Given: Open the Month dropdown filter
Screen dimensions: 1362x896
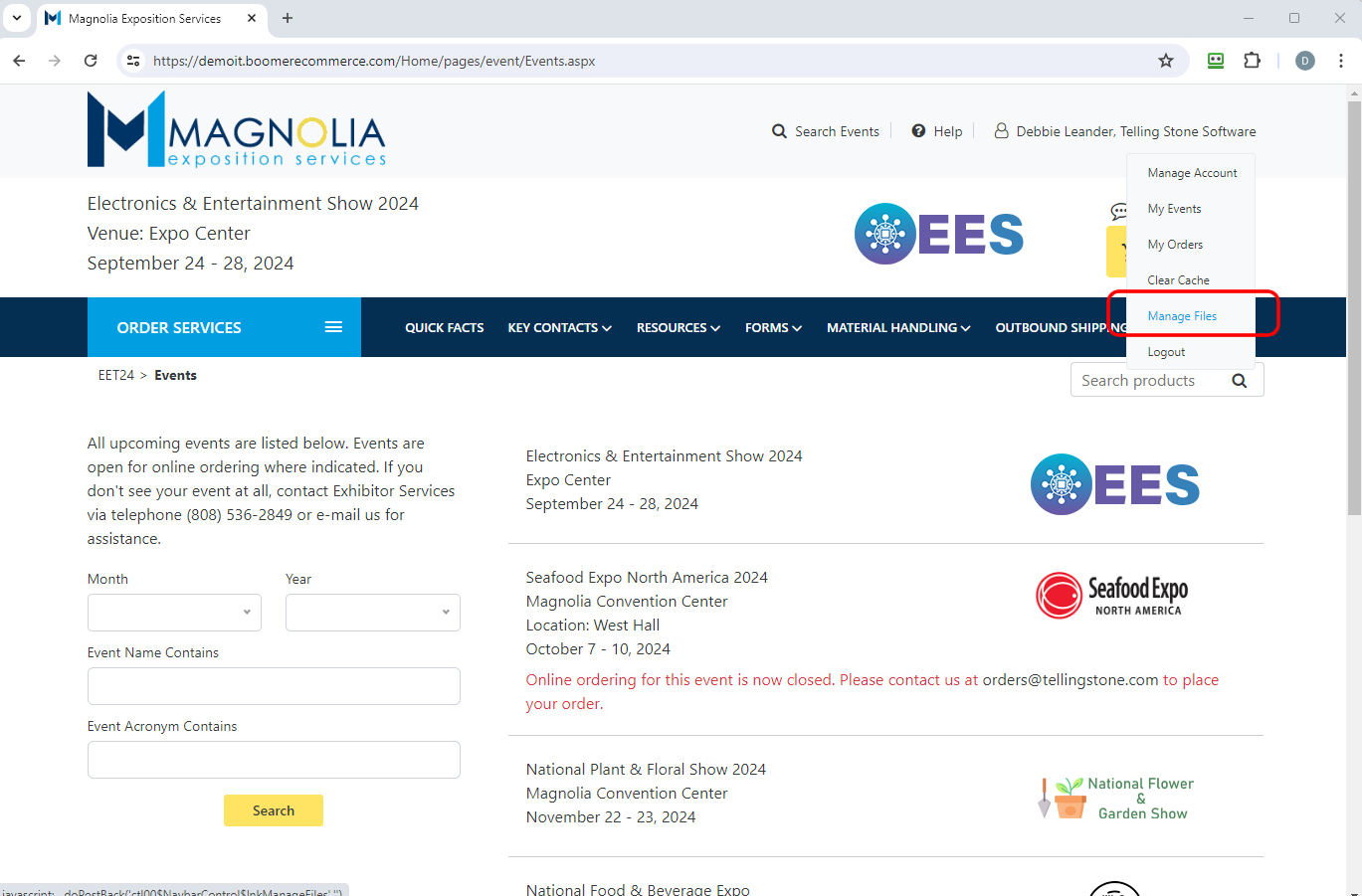Looking at the screenshot, I should click(174, 613).
